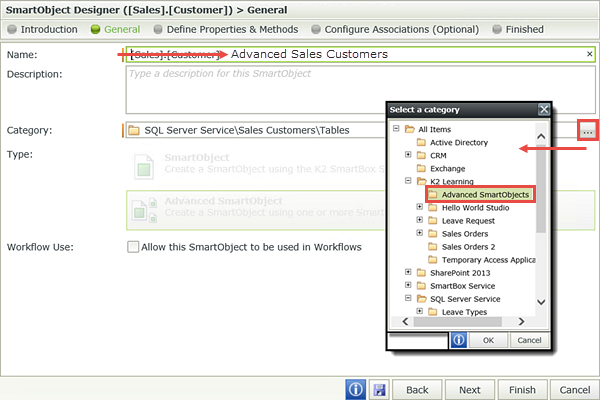
Task: Clear the Name field with x icon
Action: tap(589, 55)
